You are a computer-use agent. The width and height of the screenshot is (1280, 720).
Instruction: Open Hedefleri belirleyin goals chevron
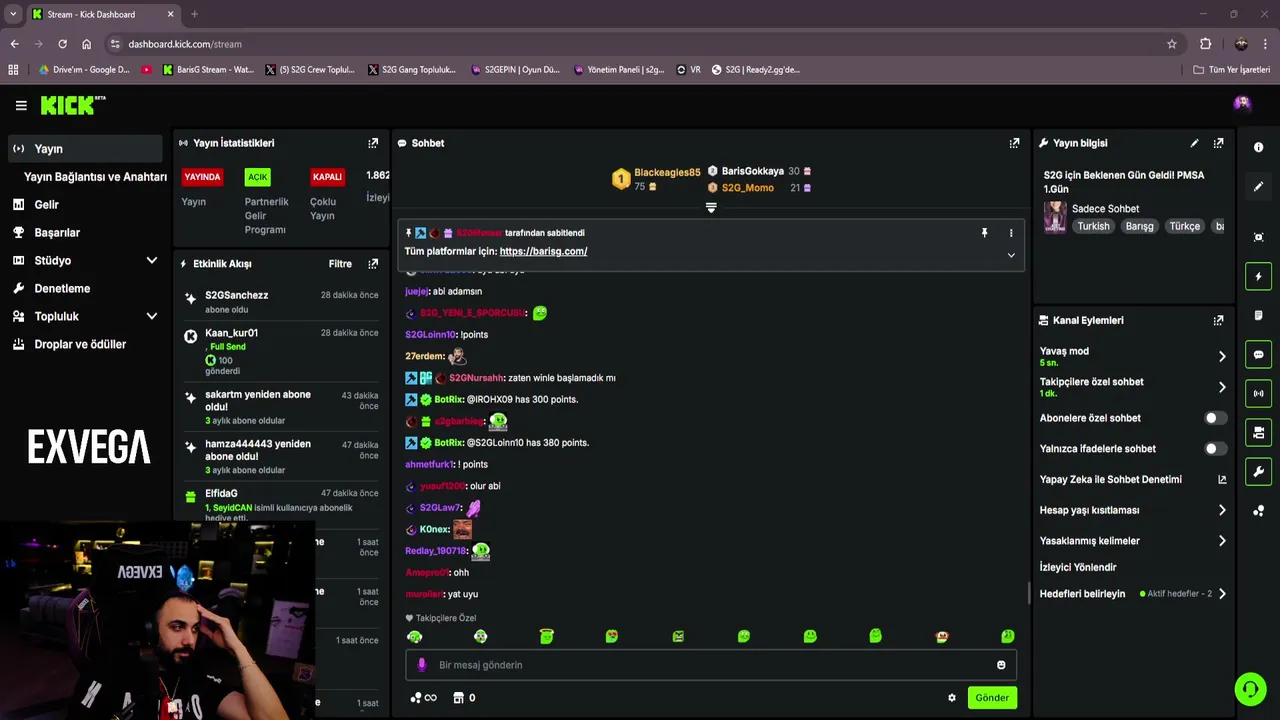(x=1221, y=594)
